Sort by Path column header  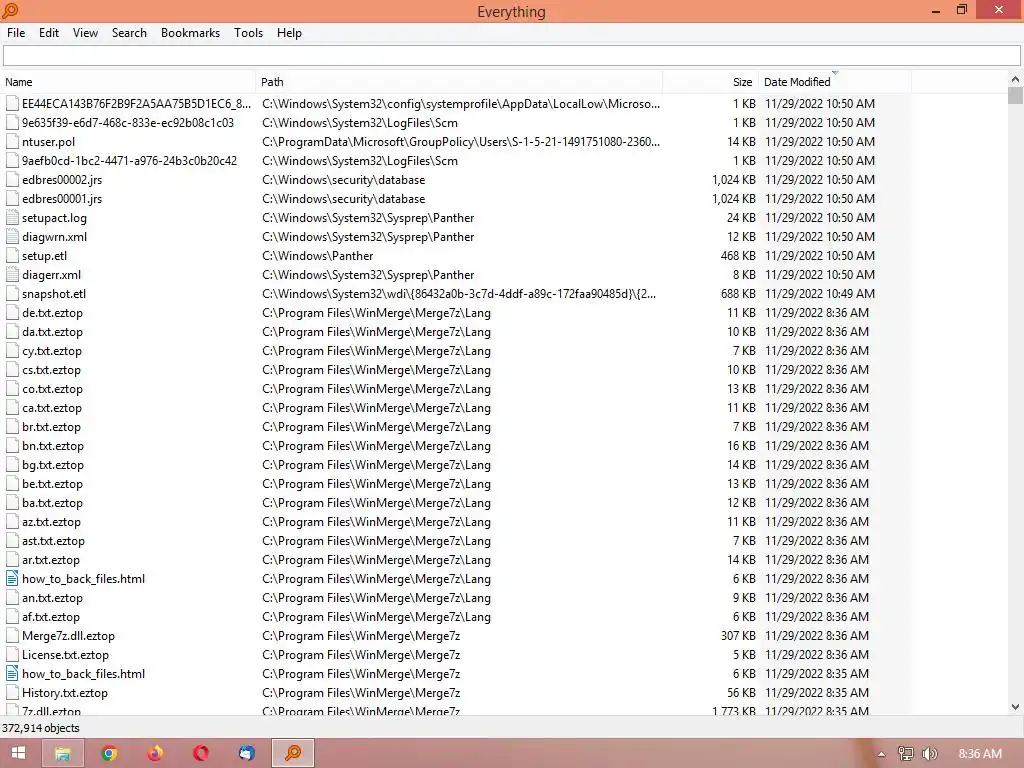coord(459,82)
